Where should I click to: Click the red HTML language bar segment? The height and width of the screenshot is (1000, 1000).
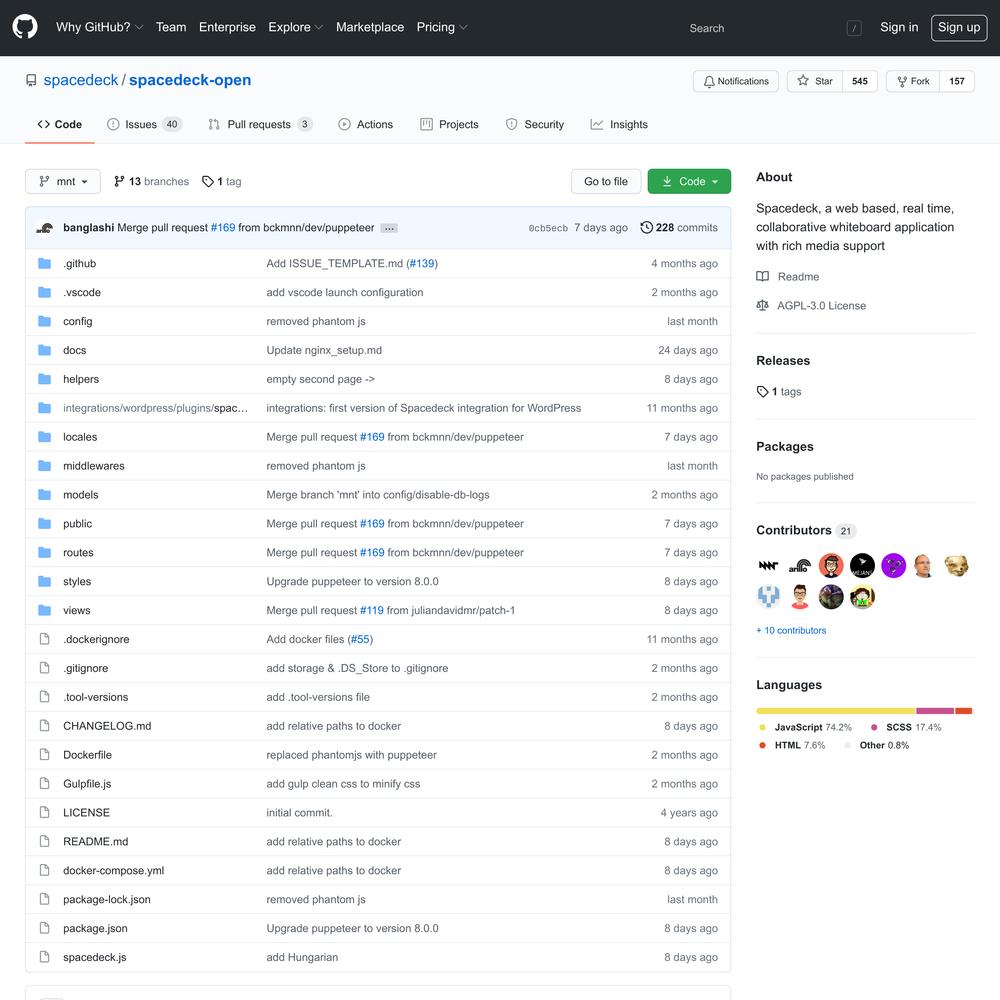[963, 711]
